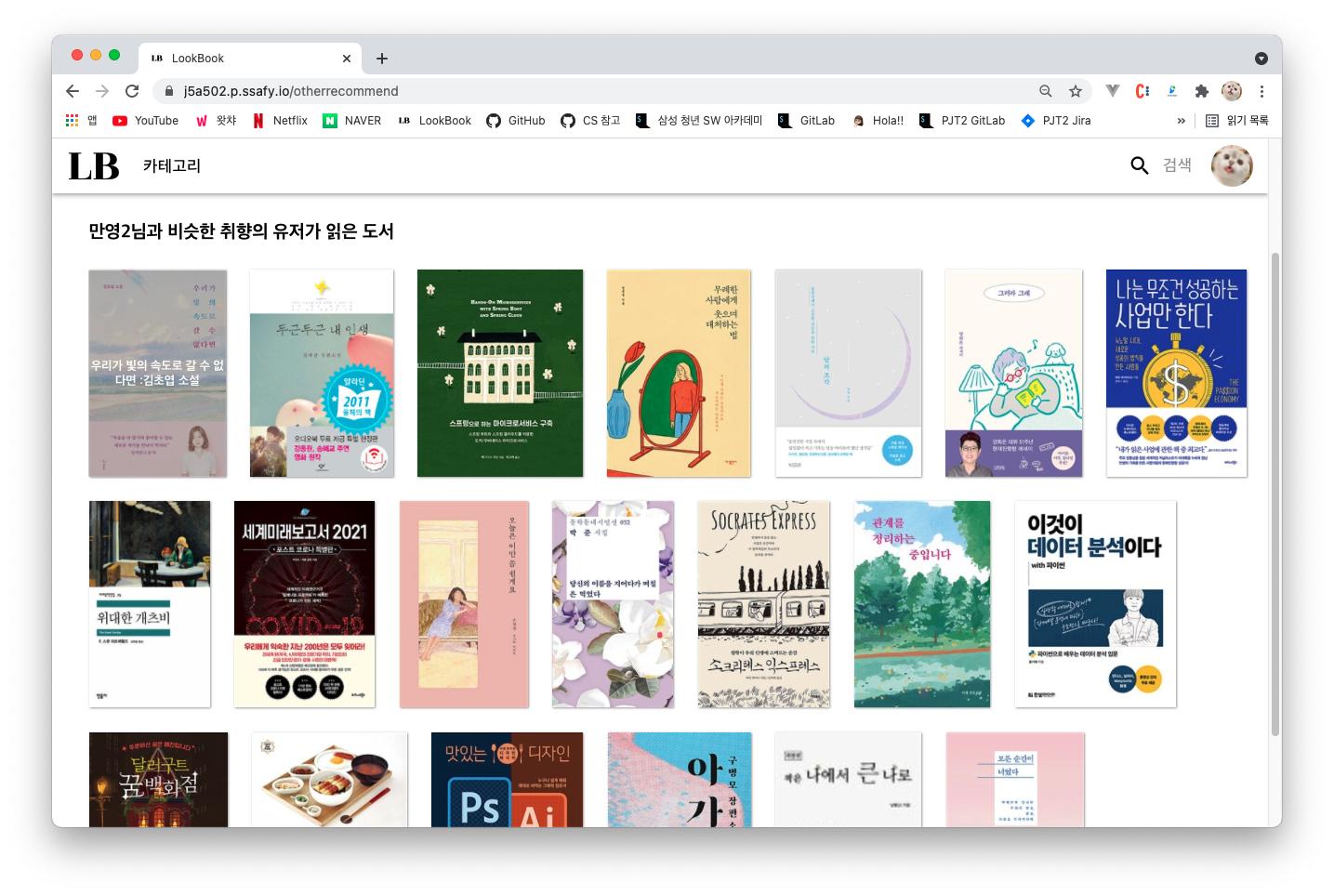The width and height of the screenshot is (1334, 896).
Task: Open 세계미래보고서 2021 book cover
Action: click(x=305, y=604)
